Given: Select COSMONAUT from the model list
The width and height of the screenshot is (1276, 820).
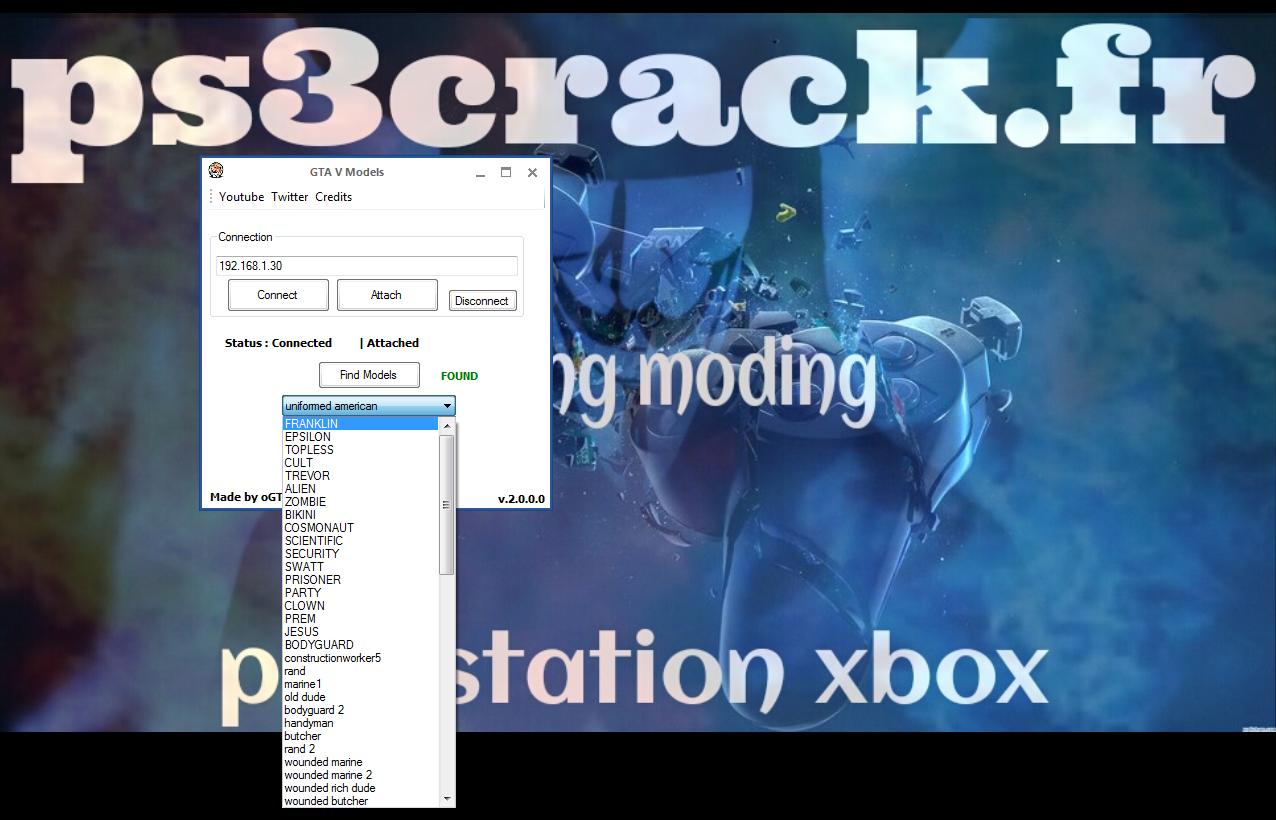Looking at the screenshot, I should pyautogui.click(x=361, y=528).
